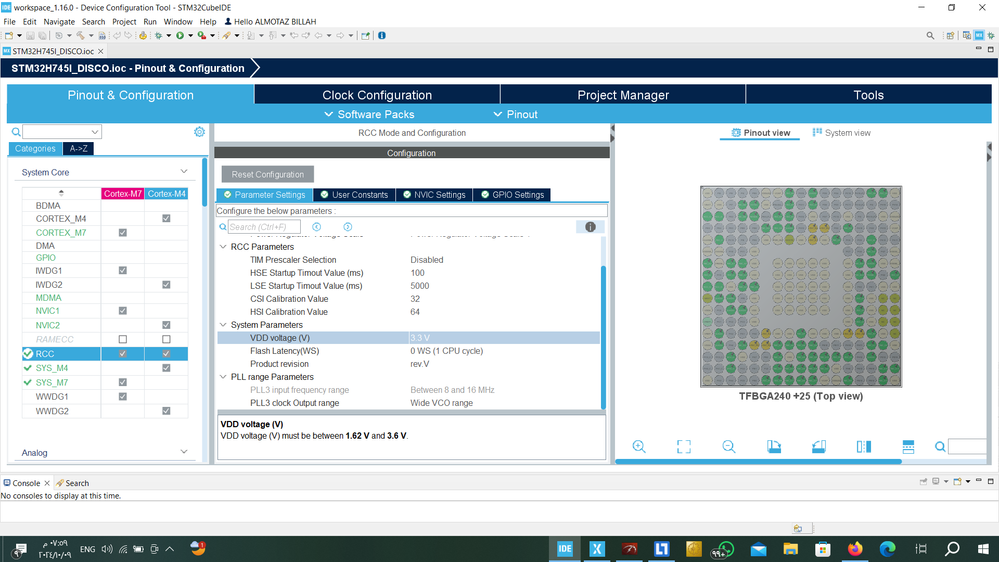Show the A->Z peripheral list
The height and width of the screenshot is (562, 999).
coord(78,148)
